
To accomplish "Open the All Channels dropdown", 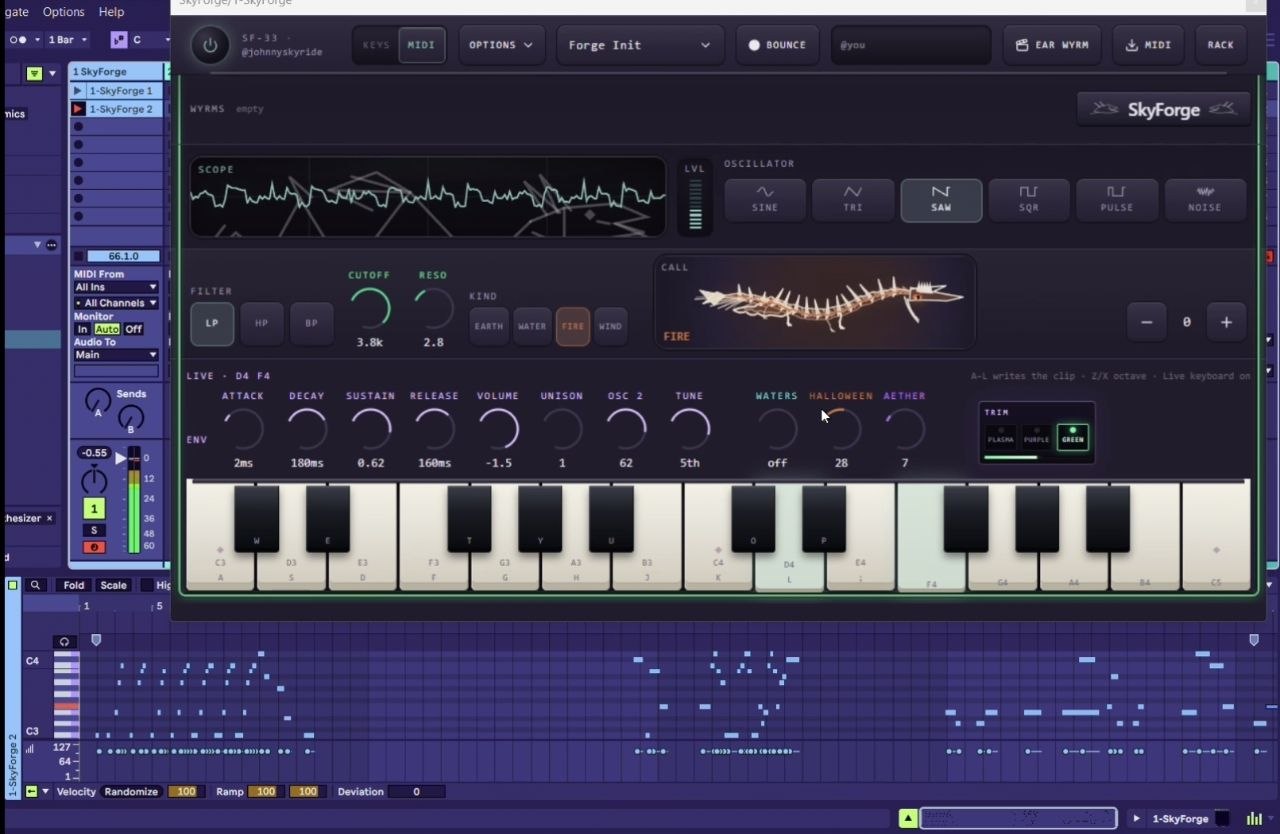I will [116, 303].
